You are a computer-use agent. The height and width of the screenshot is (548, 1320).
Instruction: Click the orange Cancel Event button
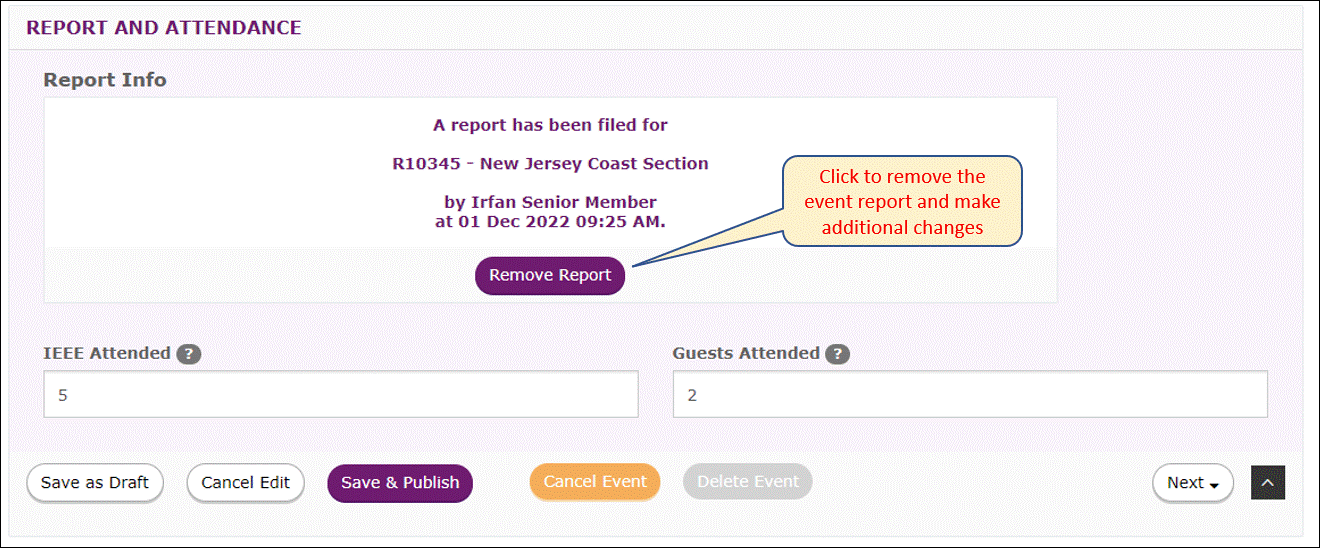[x=595, y=482]
